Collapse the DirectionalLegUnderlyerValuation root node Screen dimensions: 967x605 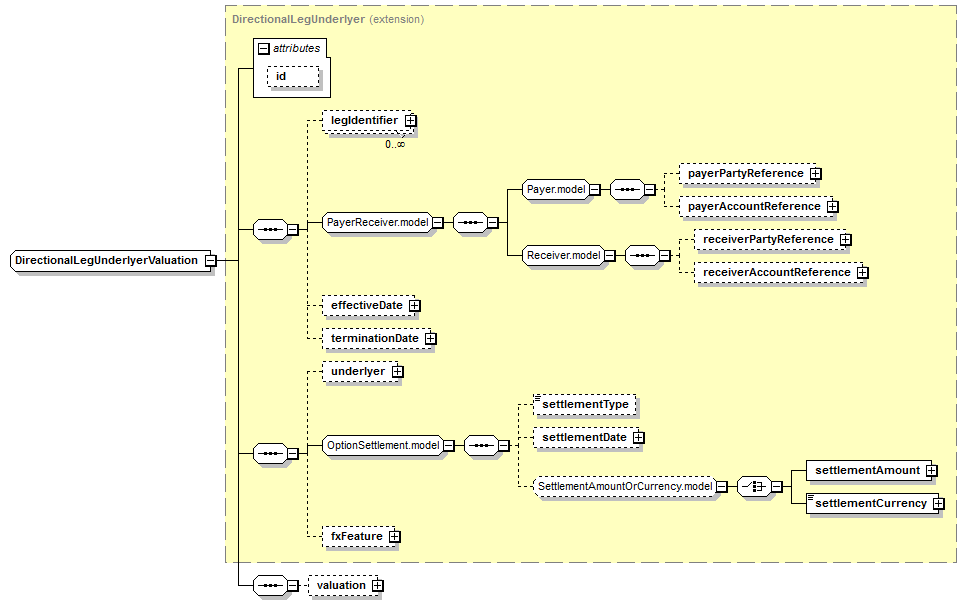pyautogui.click(x=210, y=261)
